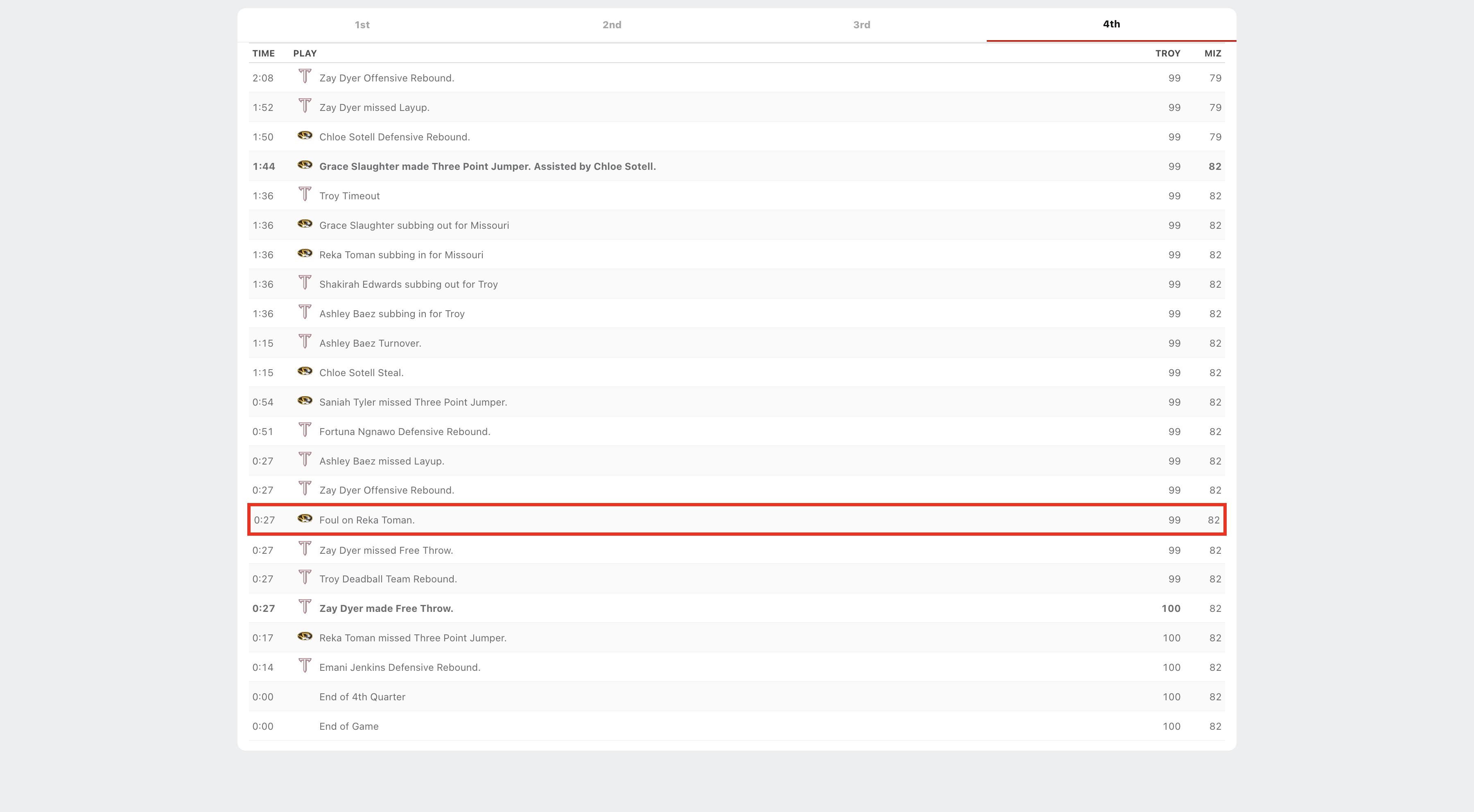Viewport: 1474px width, 812px height.
Task: Click the active 4th quarter tab
Action: tap(1111, 24)
